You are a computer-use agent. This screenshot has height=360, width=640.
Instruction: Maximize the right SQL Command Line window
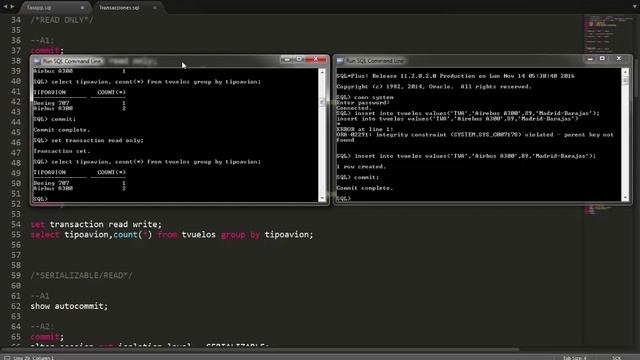point(602,59)
